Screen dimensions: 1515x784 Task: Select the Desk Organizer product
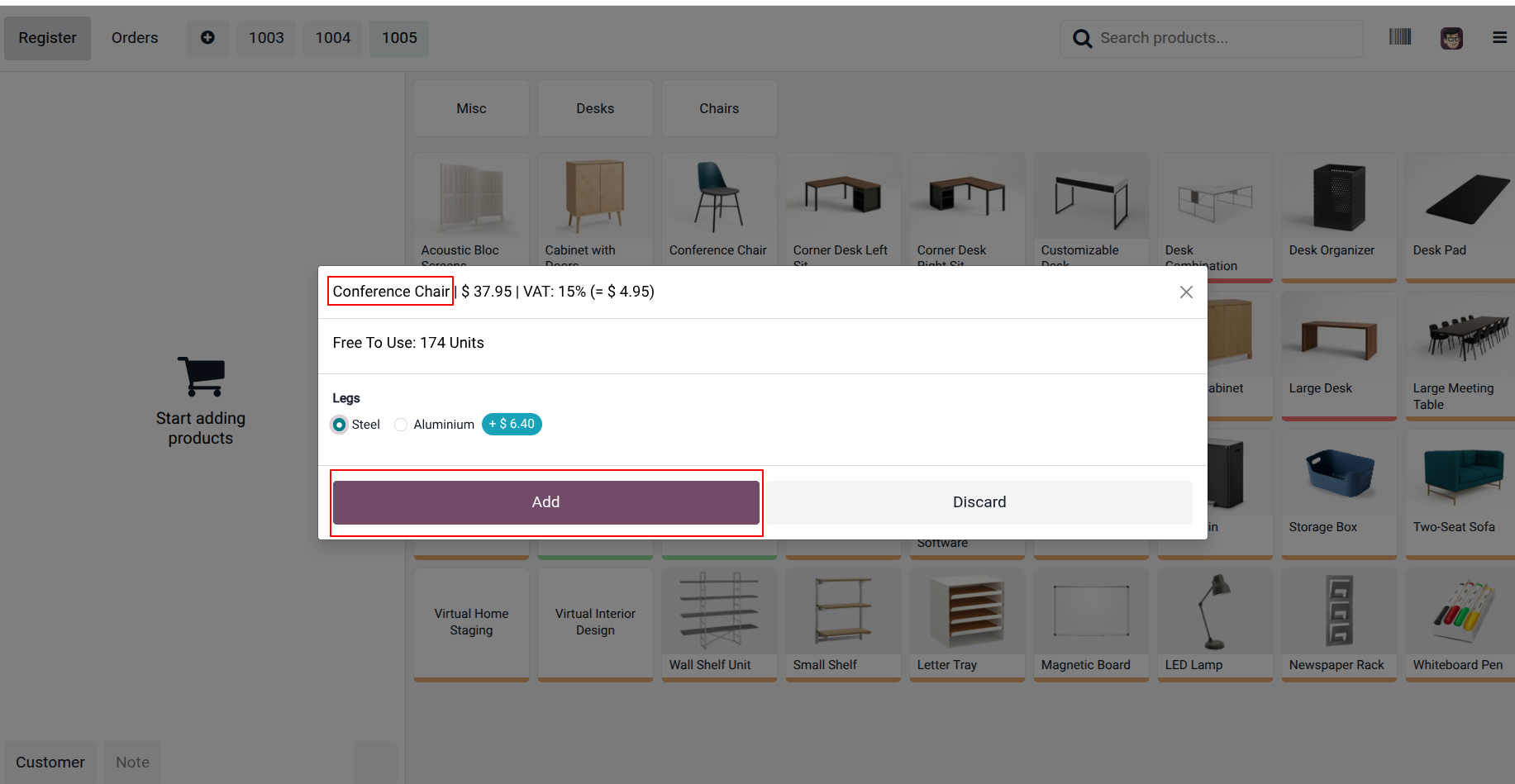[1339, 216]
